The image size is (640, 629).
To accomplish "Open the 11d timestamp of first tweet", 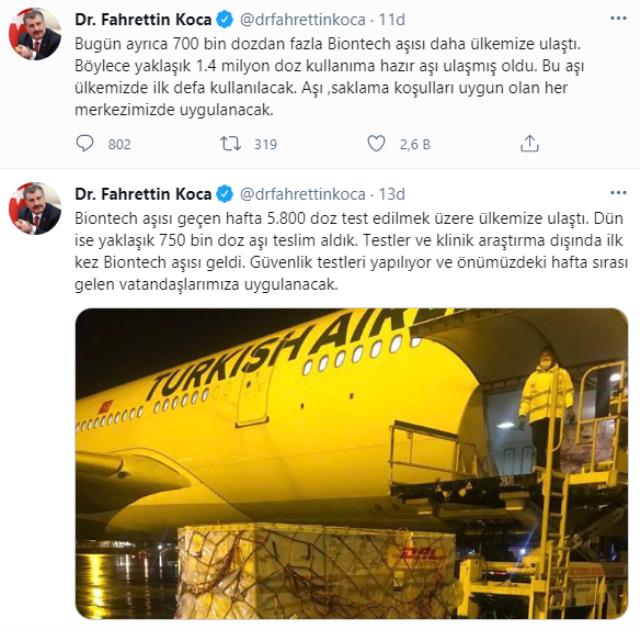I will [392, 19].
